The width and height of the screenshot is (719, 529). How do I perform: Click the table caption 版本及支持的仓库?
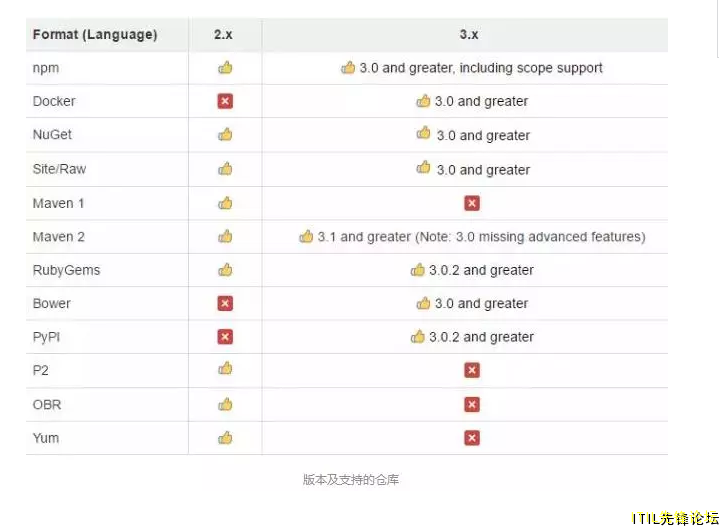click(351, 480)
